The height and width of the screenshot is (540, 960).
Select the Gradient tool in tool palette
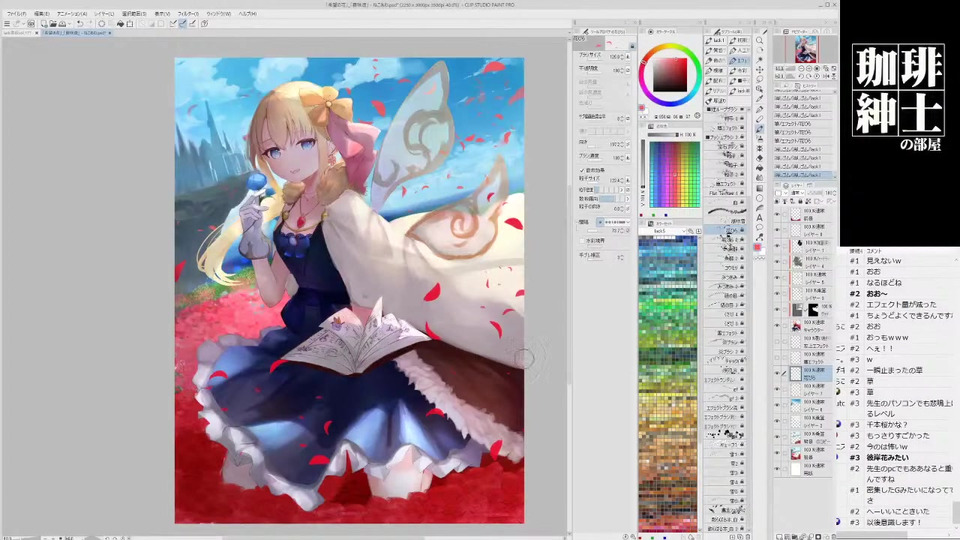[x=759, y=188]
